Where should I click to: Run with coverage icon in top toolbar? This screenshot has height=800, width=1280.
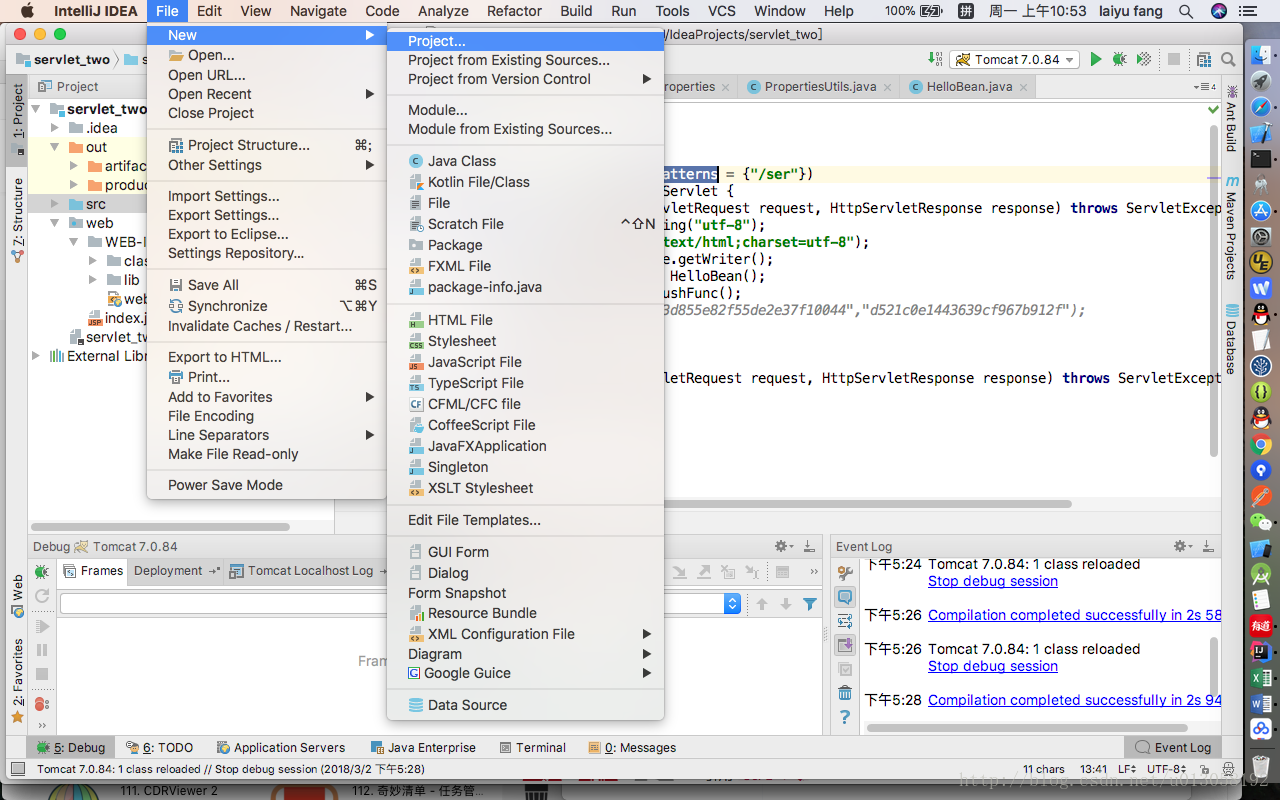(1144, 60)
